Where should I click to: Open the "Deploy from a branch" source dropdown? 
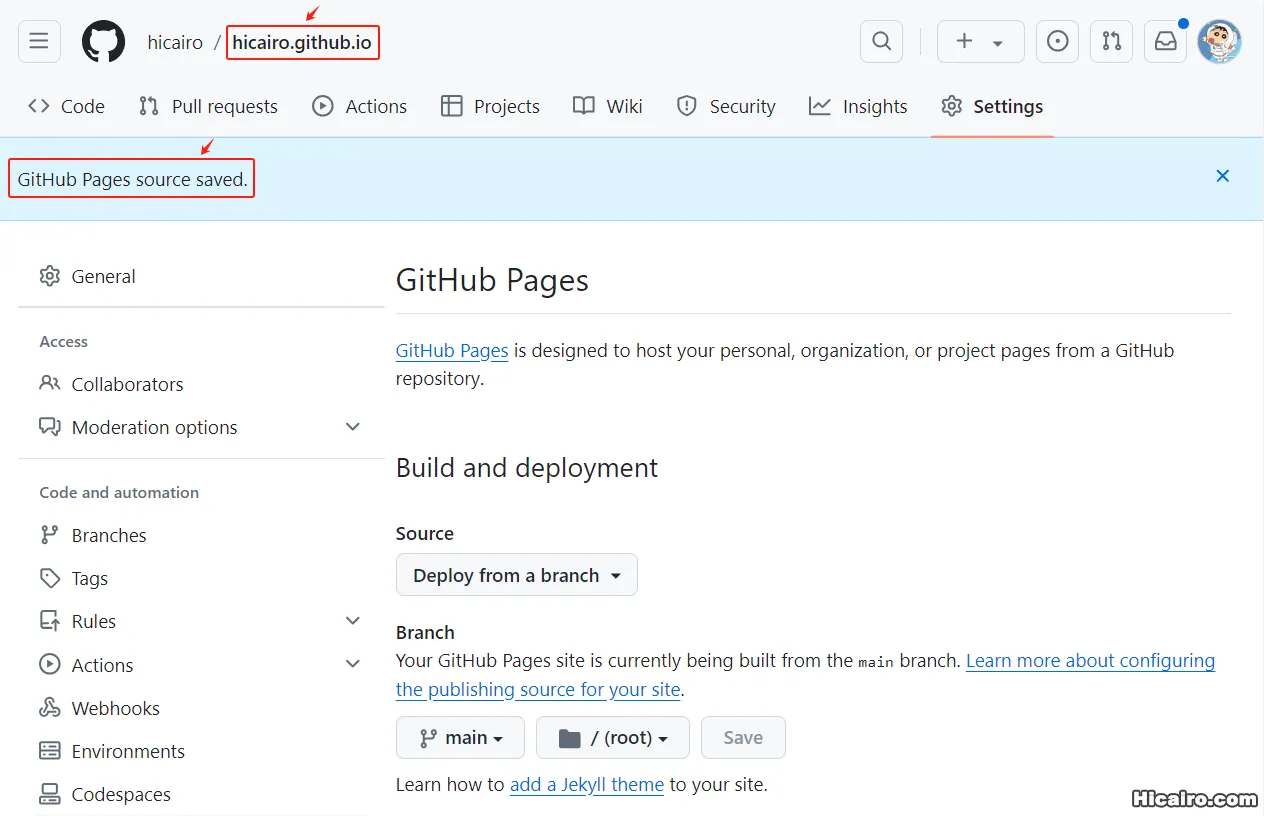[x=516, y=574]
